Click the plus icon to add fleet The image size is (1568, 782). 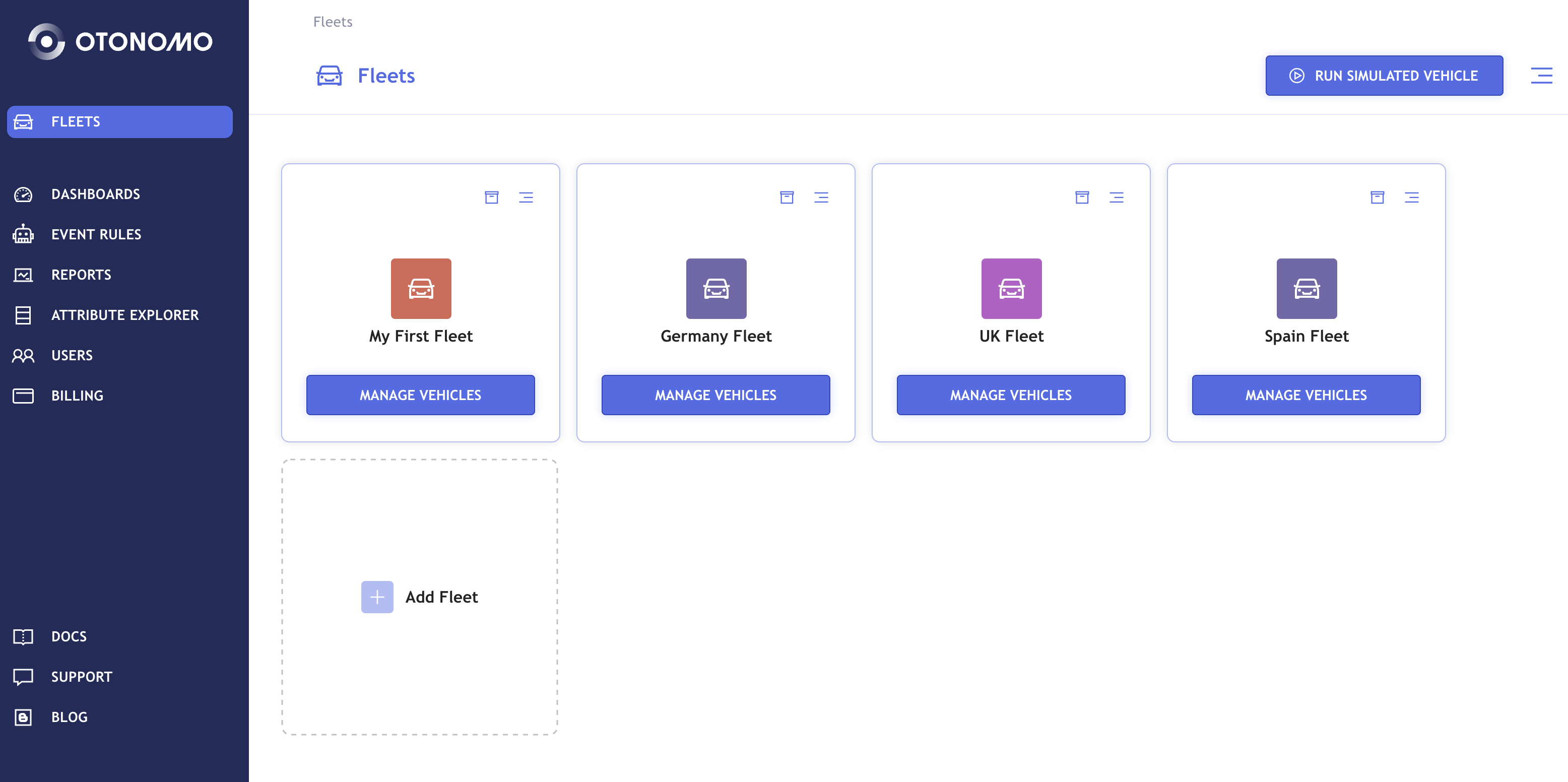(x=377, y=597)
